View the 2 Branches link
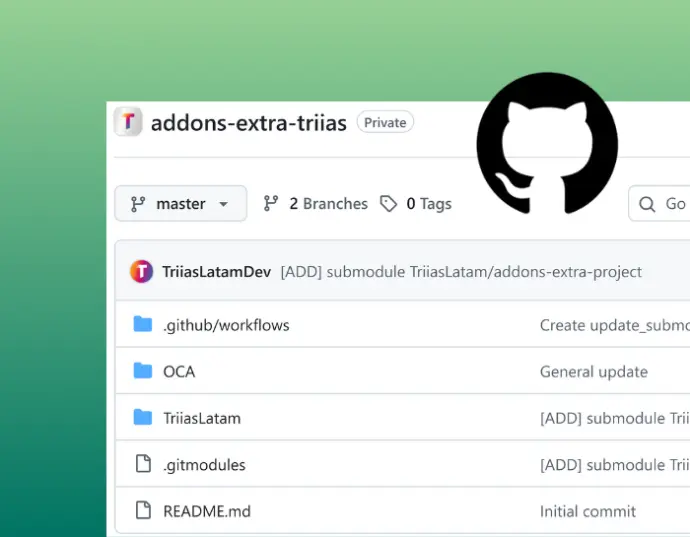The height and width of the screenshot is (537, 690). click(x=328, y=204)
